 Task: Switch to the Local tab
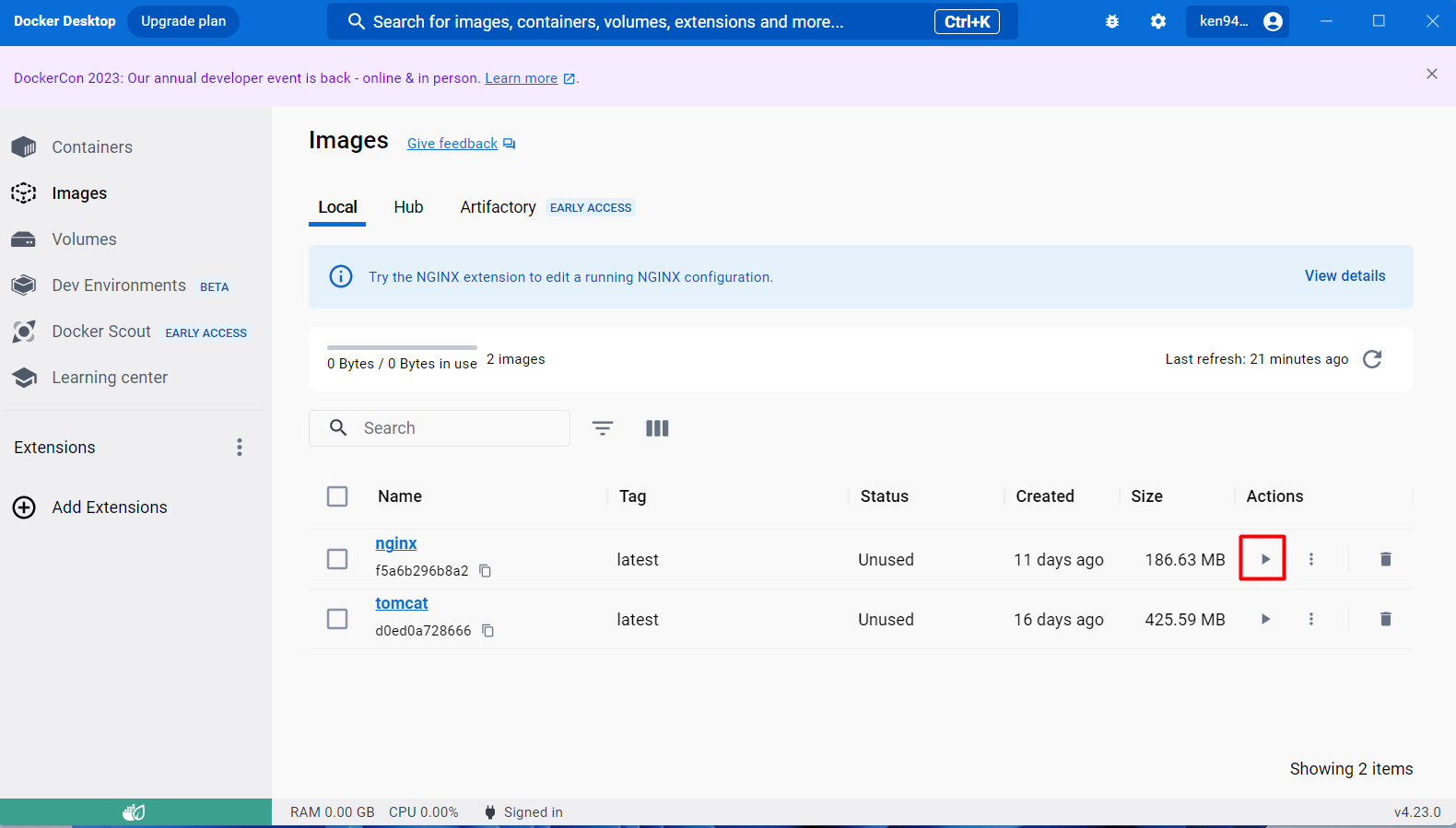(x=337, y=207)
